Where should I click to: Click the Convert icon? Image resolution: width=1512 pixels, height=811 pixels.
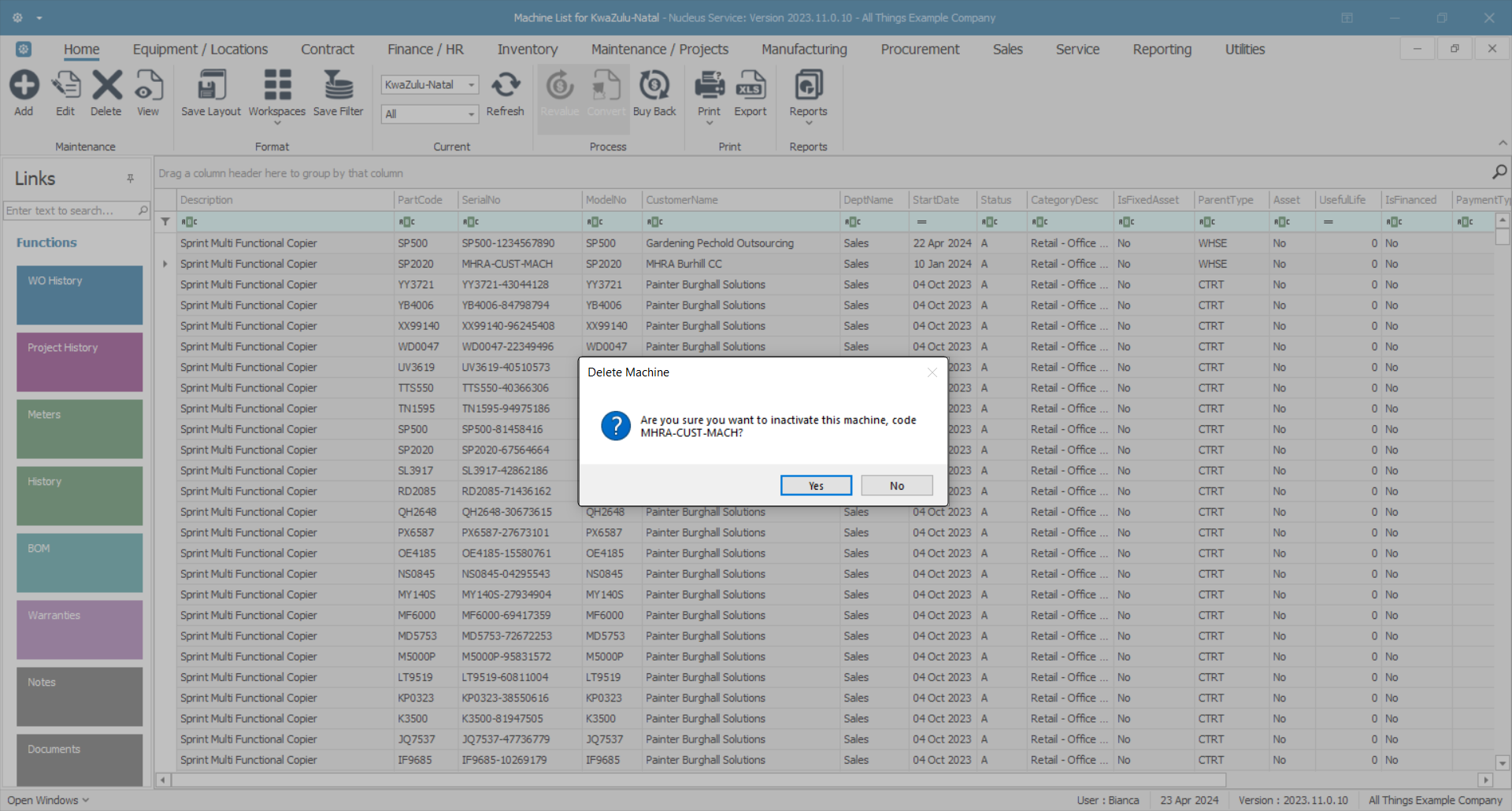606,86
